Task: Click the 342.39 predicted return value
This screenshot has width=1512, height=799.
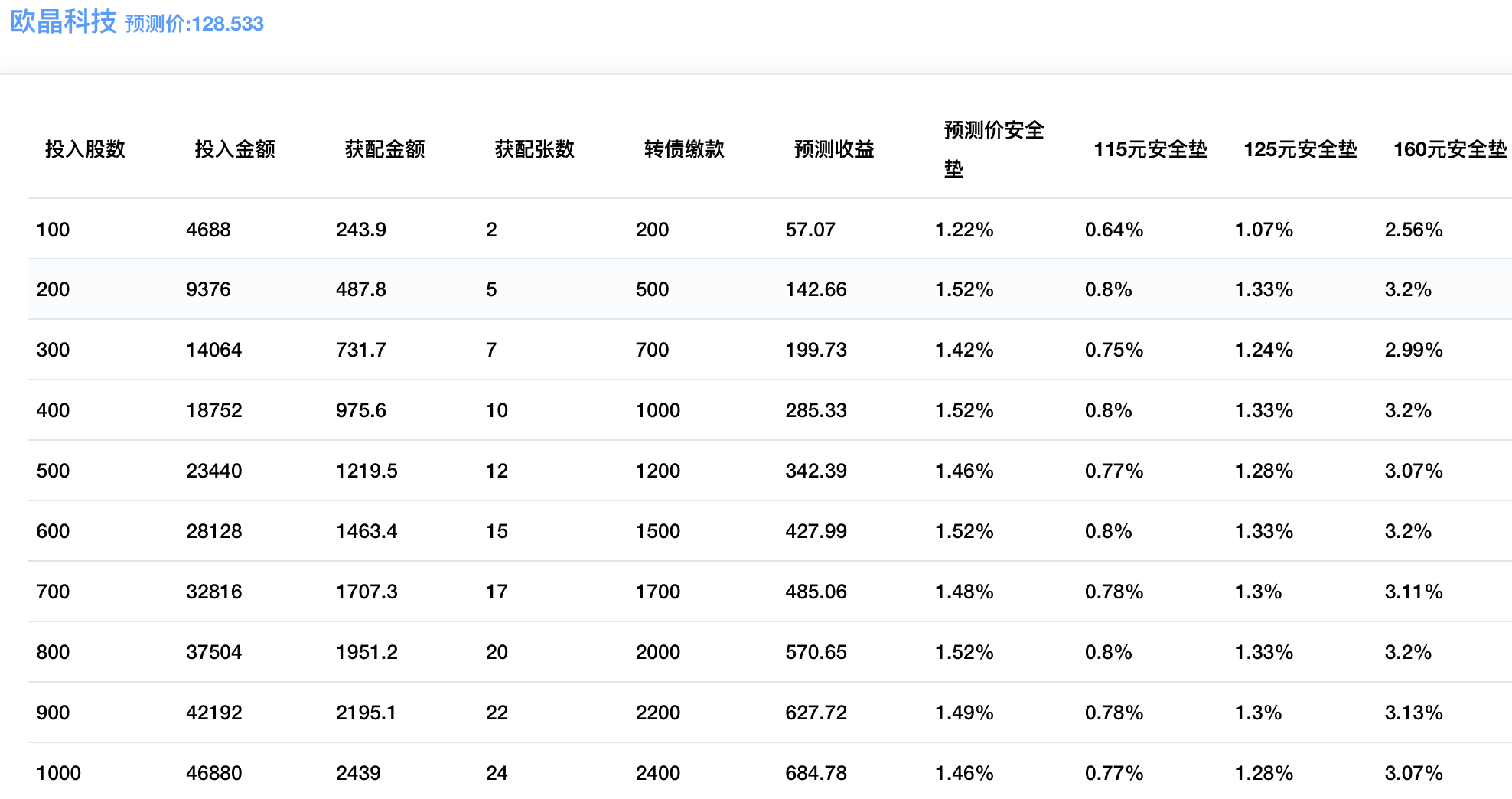Action: click(816, 471)
